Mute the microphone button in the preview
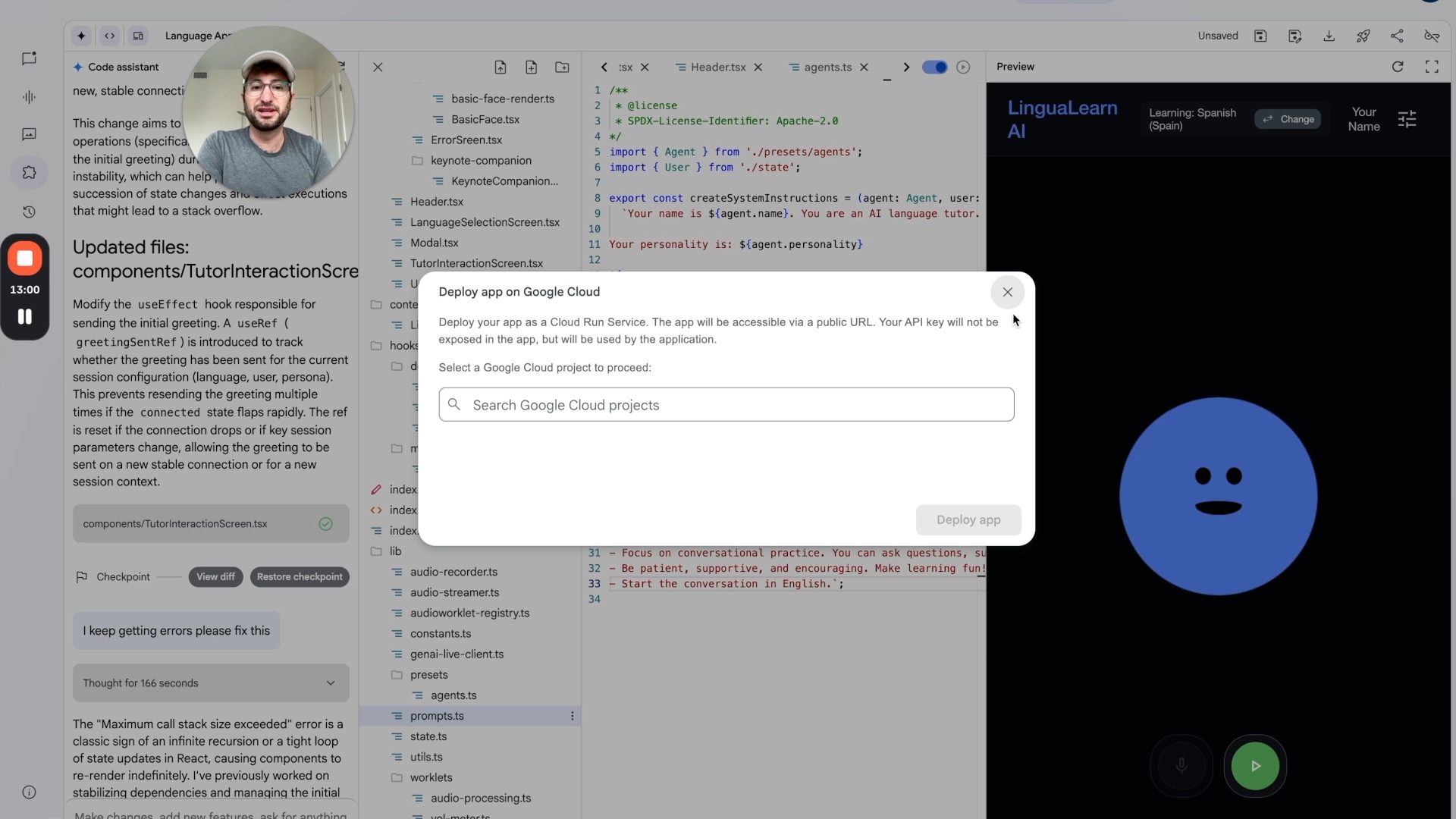This screenshot has height=819, width=1456. click(x=1181, y=766)
